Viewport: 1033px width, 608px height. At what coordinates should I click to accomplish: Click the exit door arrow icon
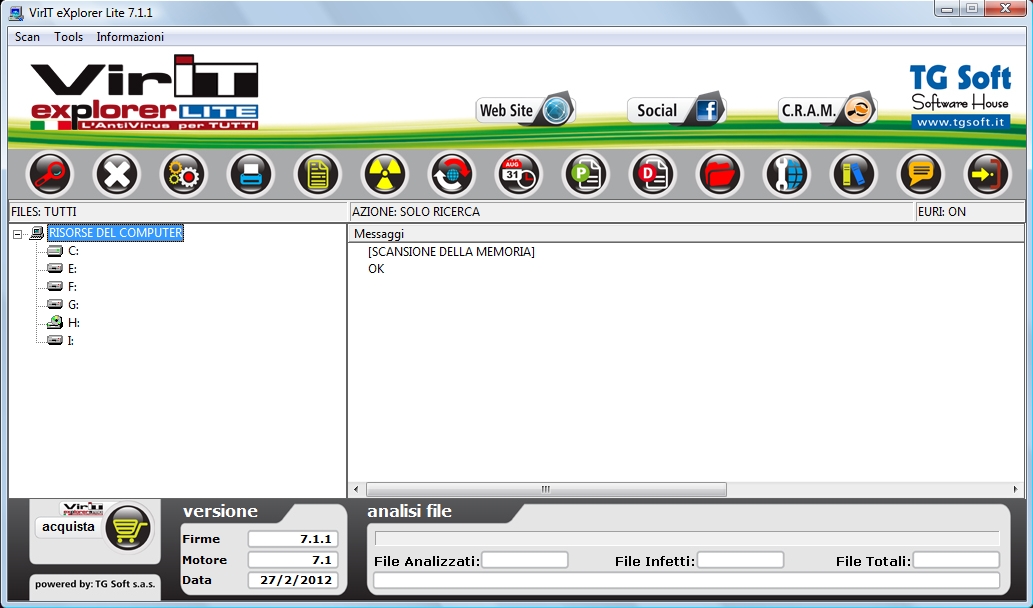click(987, 175)
